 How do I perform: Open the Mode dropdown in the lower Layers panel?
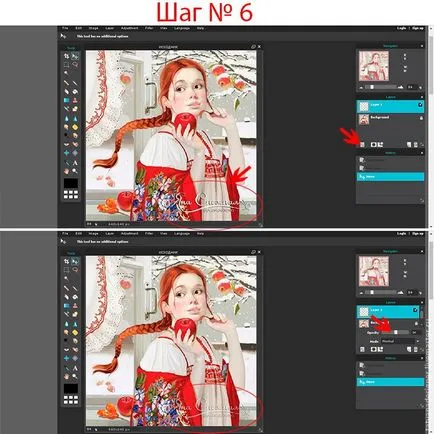pyautogui.click(x=400, y=341)
